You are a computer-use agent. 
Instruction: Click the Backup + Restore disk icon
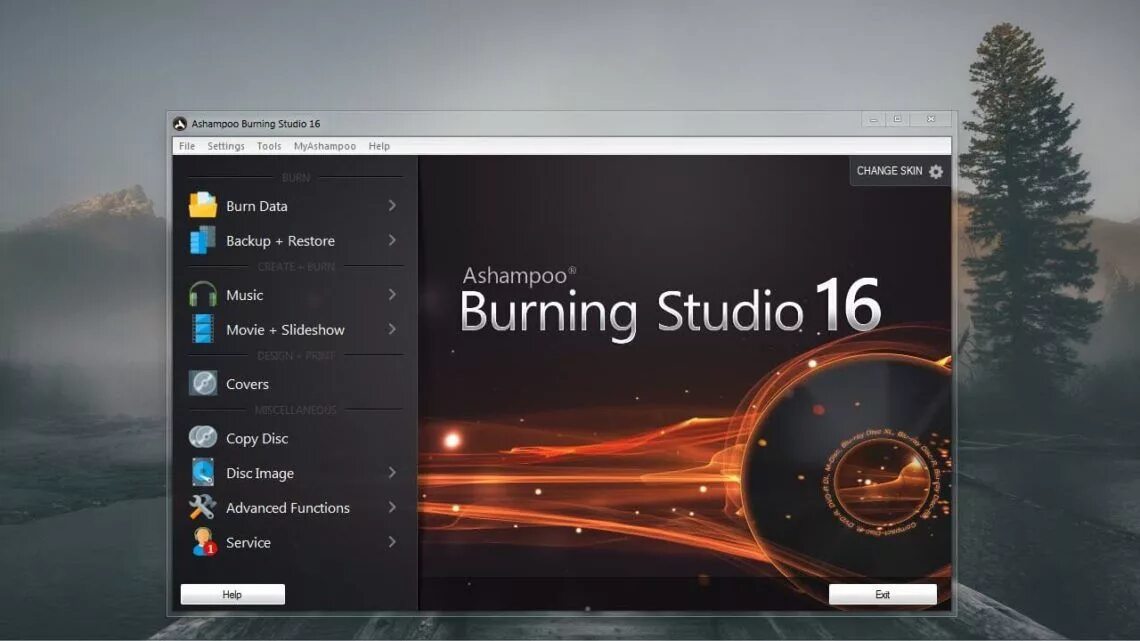tap(201, 240)
